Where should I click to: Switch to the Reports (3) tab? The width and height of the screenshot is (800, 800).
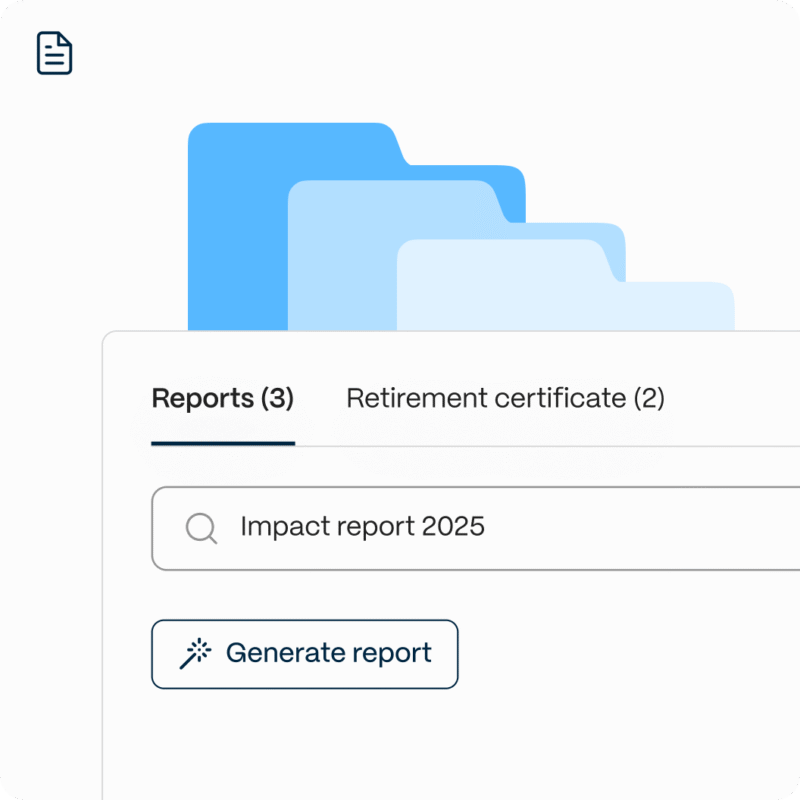pos(223,398)
